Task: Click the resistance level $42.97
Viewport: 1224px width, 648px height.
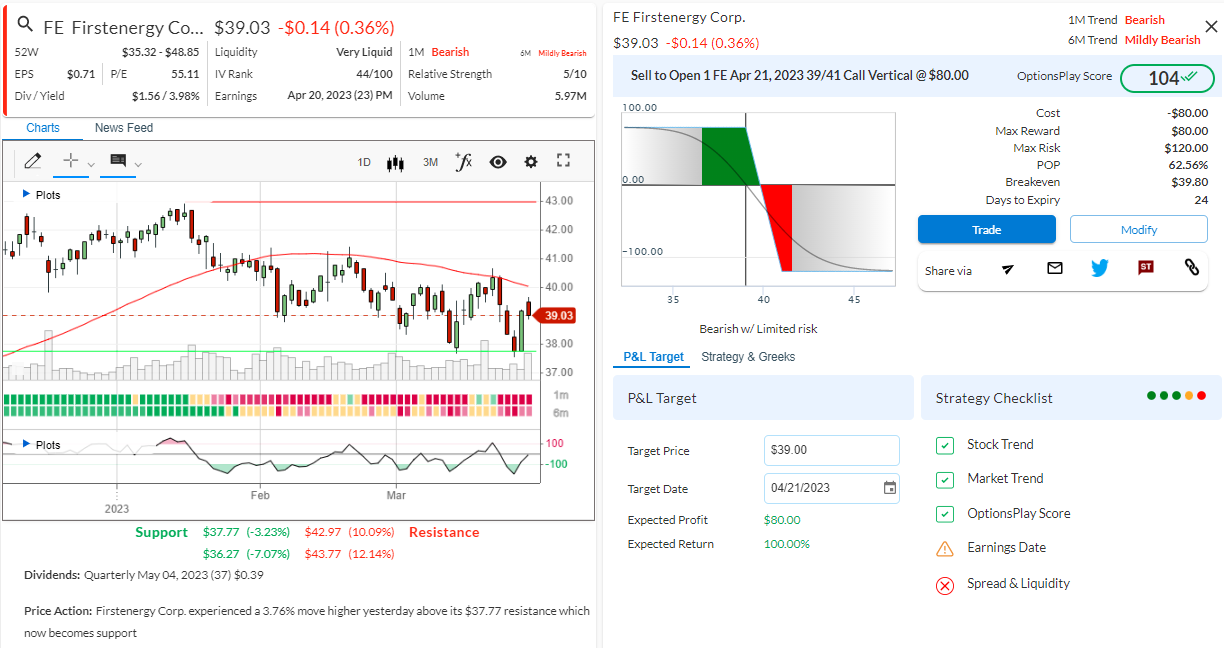Action: (x=323, y=532)
